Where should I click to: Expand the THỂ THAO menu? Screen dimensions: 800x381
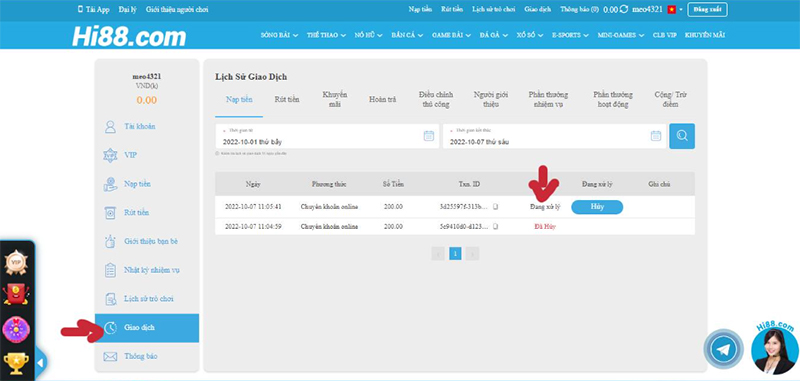[x=327, y=35]
